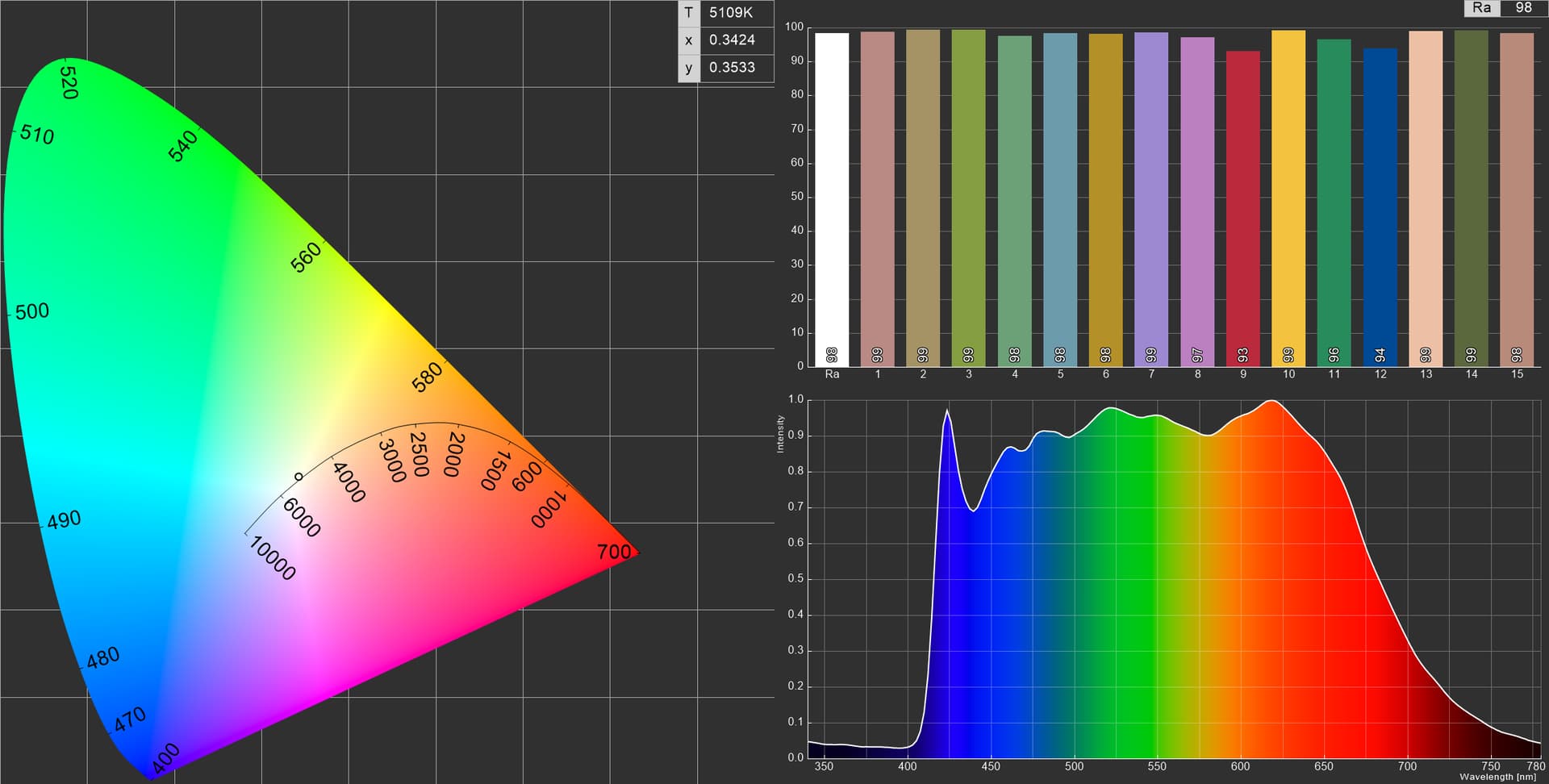Click the 3000 Kelvin label on the locus
1549x784 pixels.
[x=391, y=460]
